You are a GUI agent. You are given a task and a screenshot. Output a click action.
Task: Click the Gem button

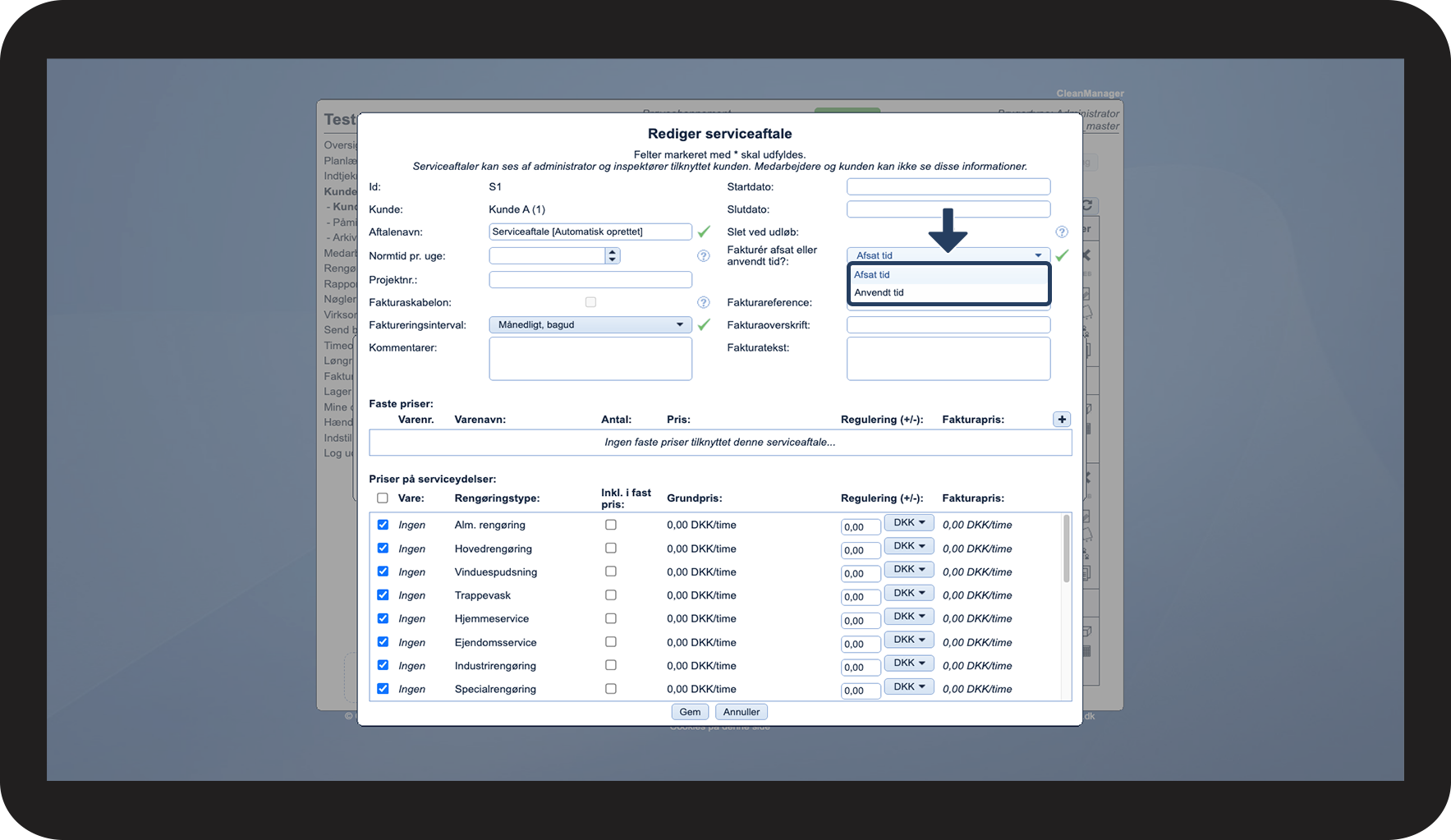690,712
